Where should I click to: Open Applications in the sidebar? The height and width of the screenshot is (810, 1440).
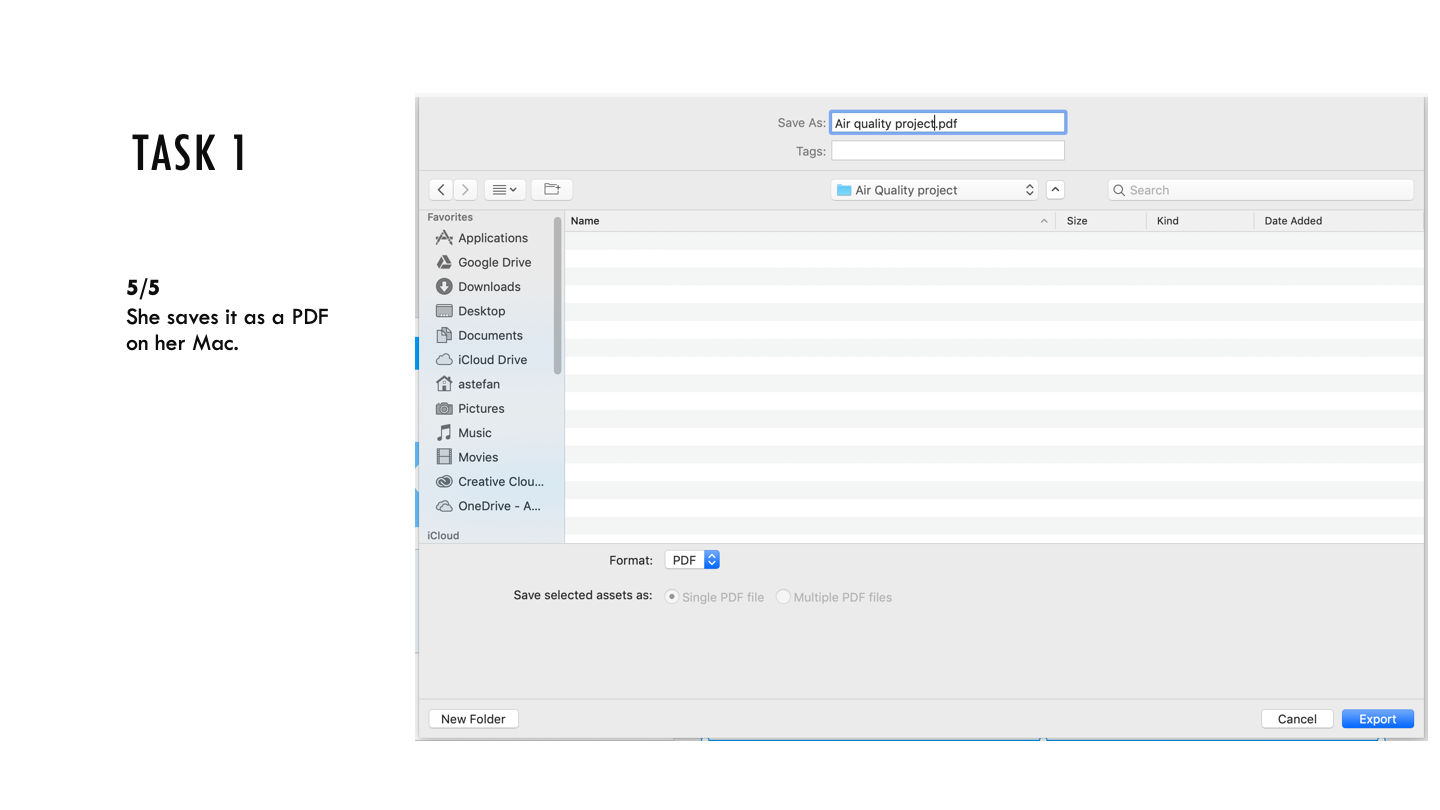[492, 238]
